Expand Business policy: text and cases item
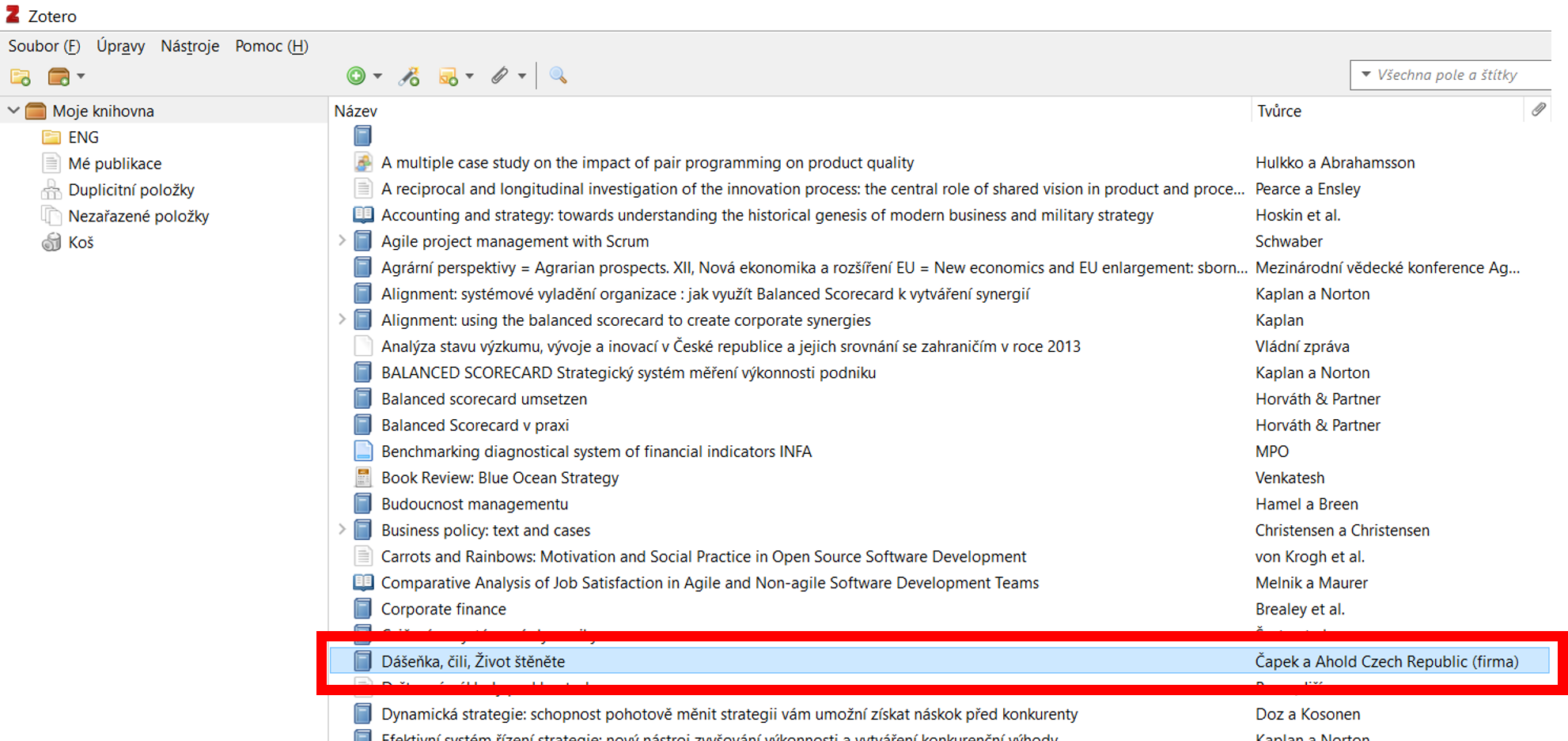 tap(342, 529)
